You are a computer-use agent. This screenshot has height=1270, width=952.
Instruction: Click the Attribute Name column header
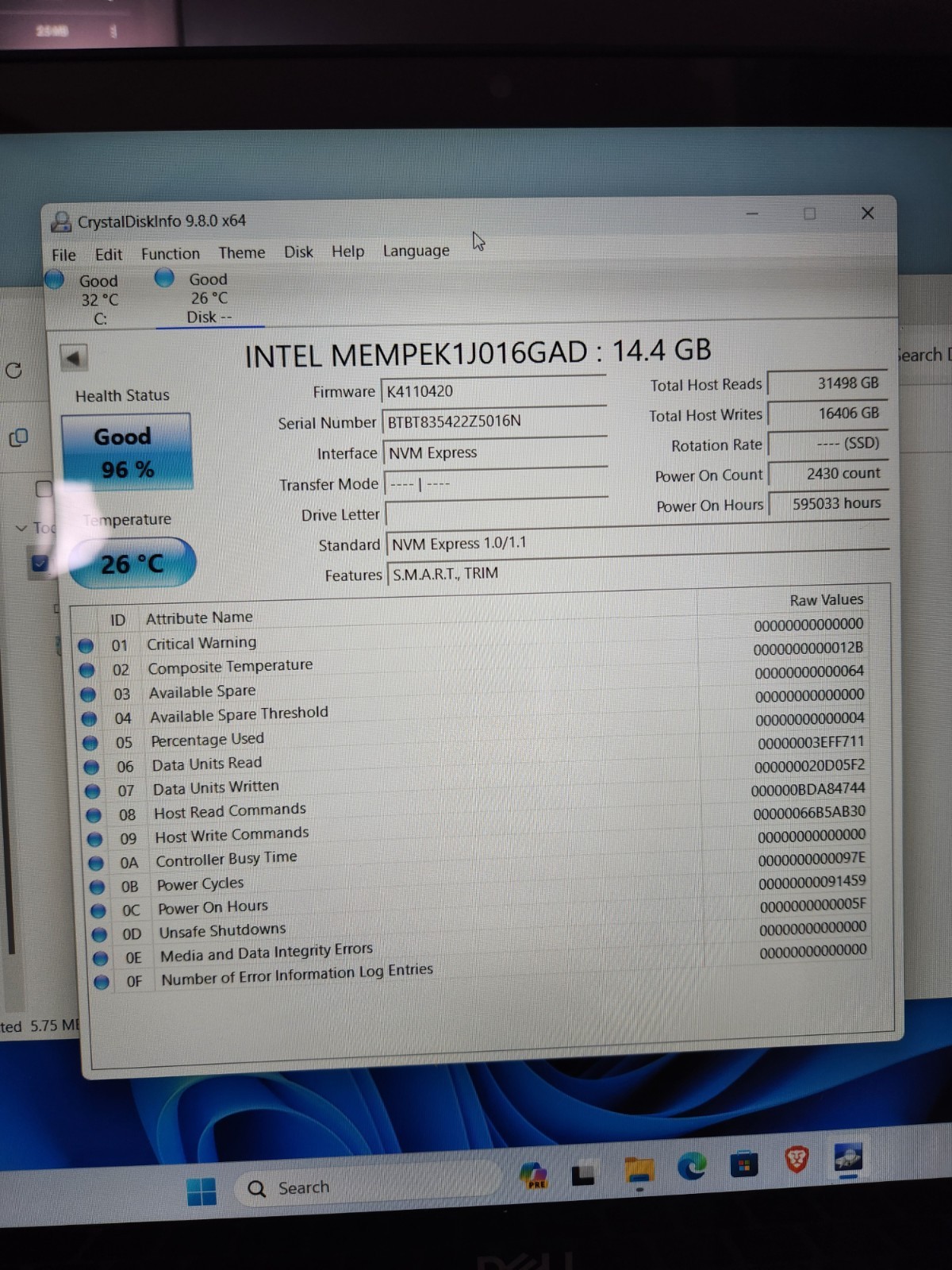[199, 618]
